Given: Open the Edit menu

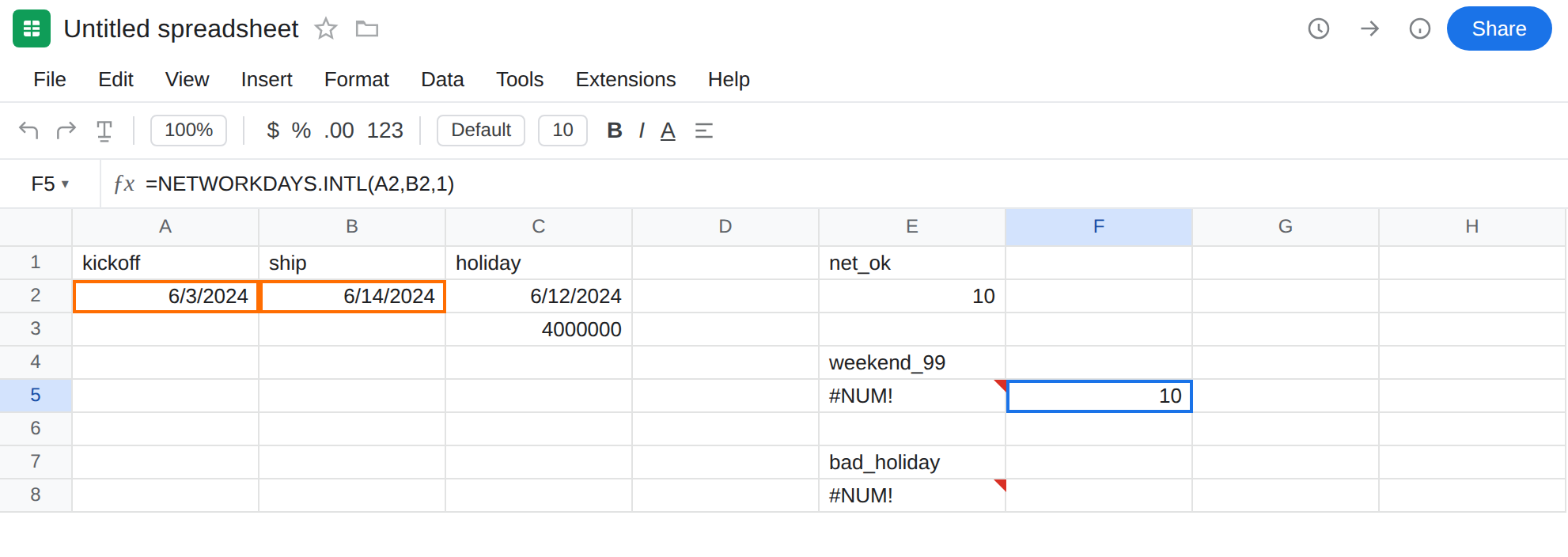Looking at the screenshot, I should 116,79.
